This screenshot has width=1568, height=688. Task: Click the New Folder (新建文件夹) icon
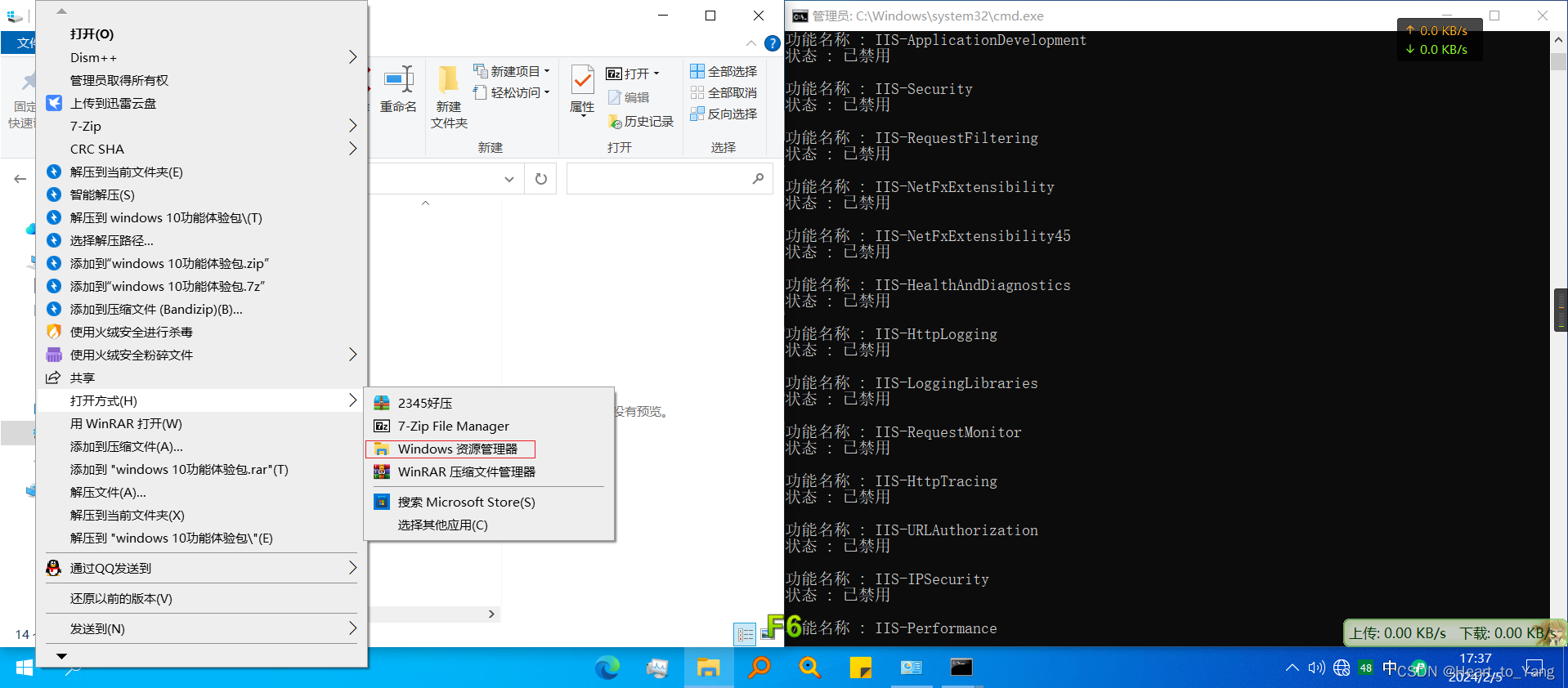[448, 81]
